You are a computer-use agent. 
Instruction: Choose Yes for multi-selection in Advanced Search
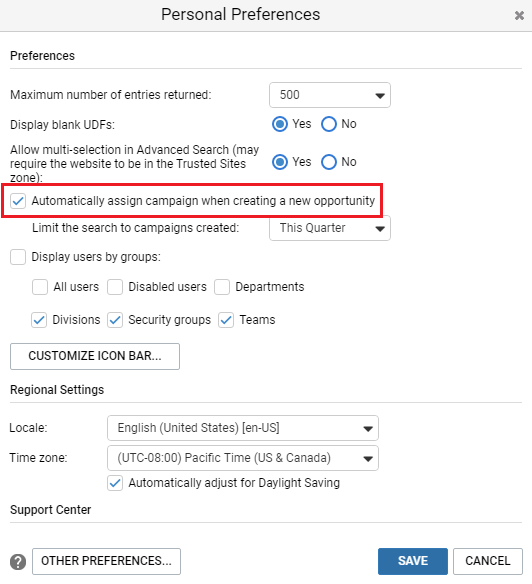pos(280,162)
